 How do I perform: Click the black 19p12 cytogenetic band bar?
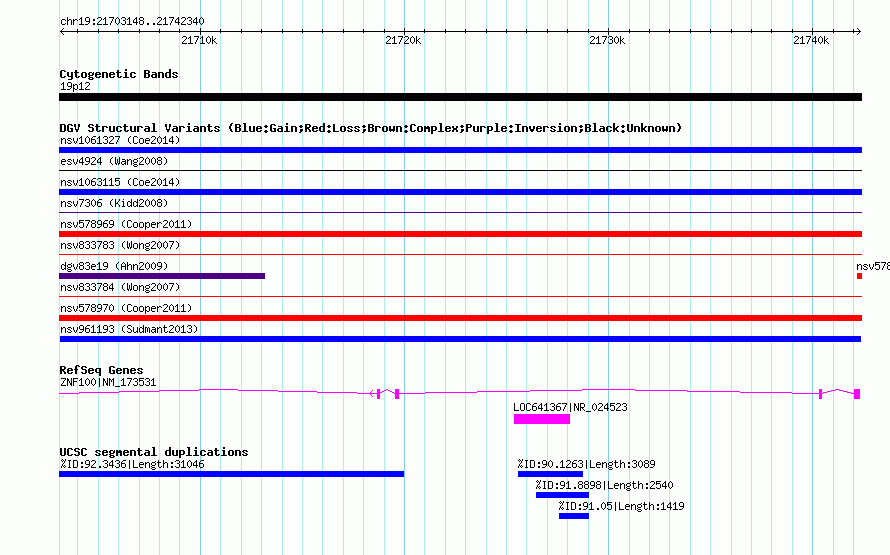click(460, 97)
